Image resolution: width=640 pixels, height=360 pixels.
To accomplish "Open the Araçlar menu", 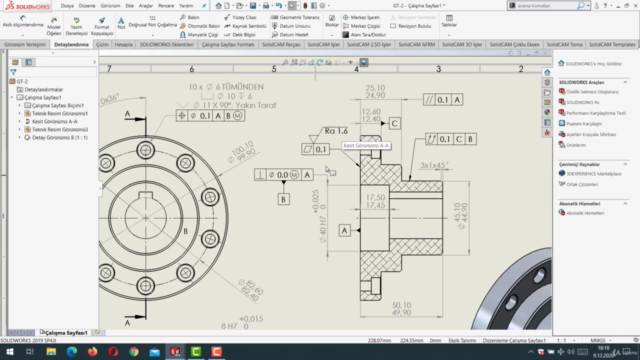I will coord(146,6).
